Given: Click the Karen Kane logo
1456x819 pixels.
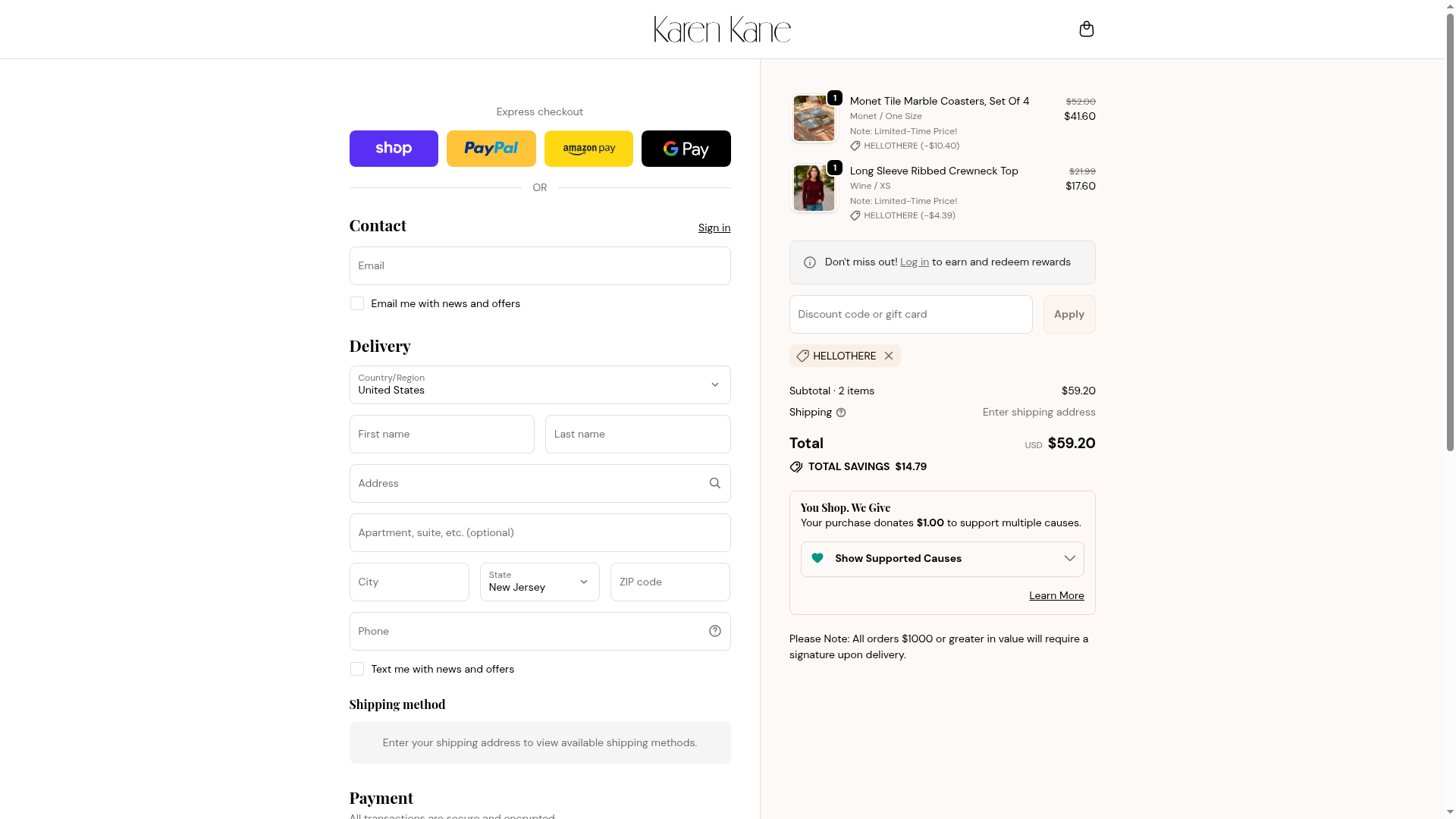Looking at the screenshot, I should [x=722, y=30].
